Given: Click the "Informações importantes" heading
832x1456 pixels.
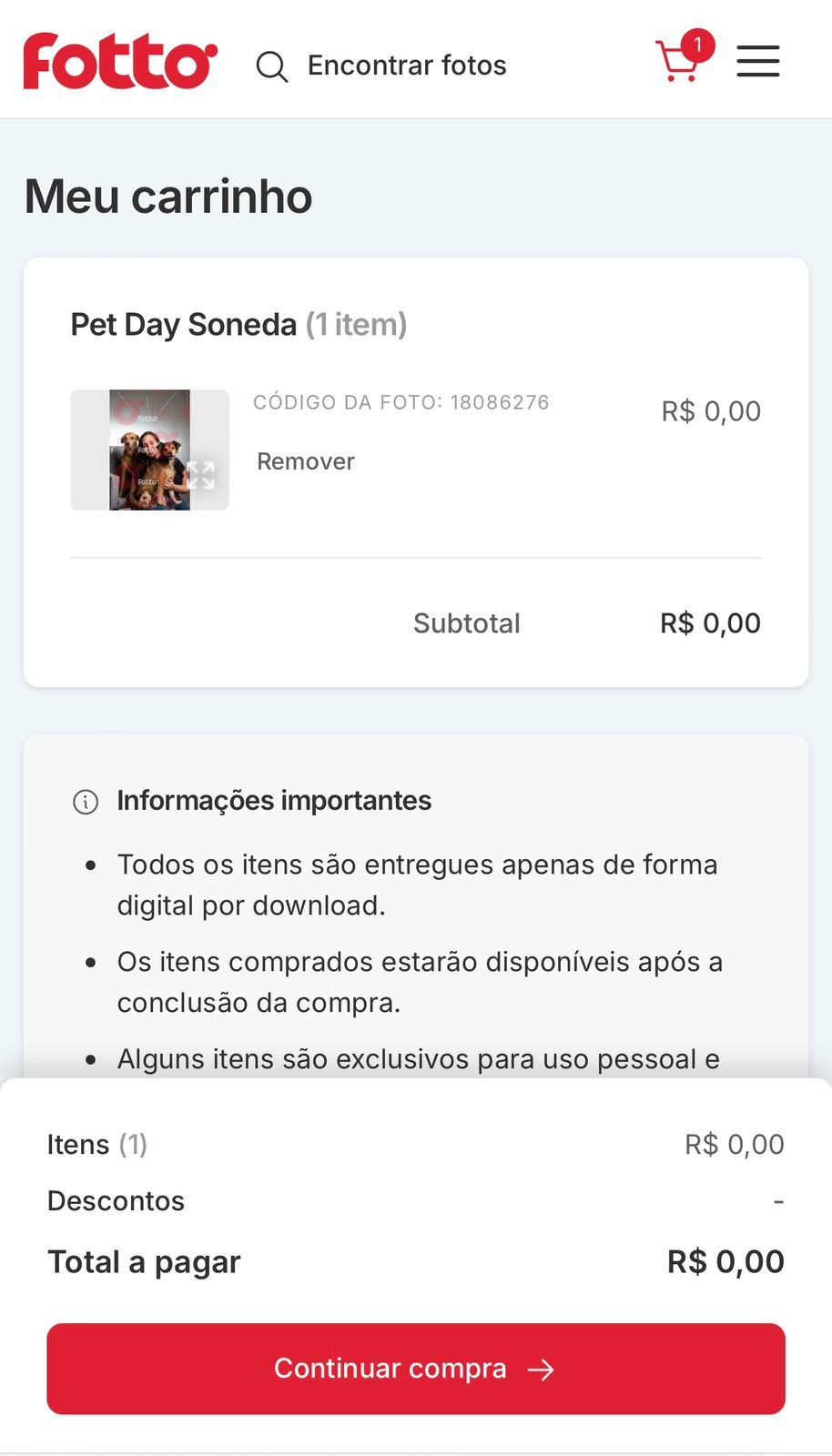Looking at the screenshot, I should click(x=274, y=801).
